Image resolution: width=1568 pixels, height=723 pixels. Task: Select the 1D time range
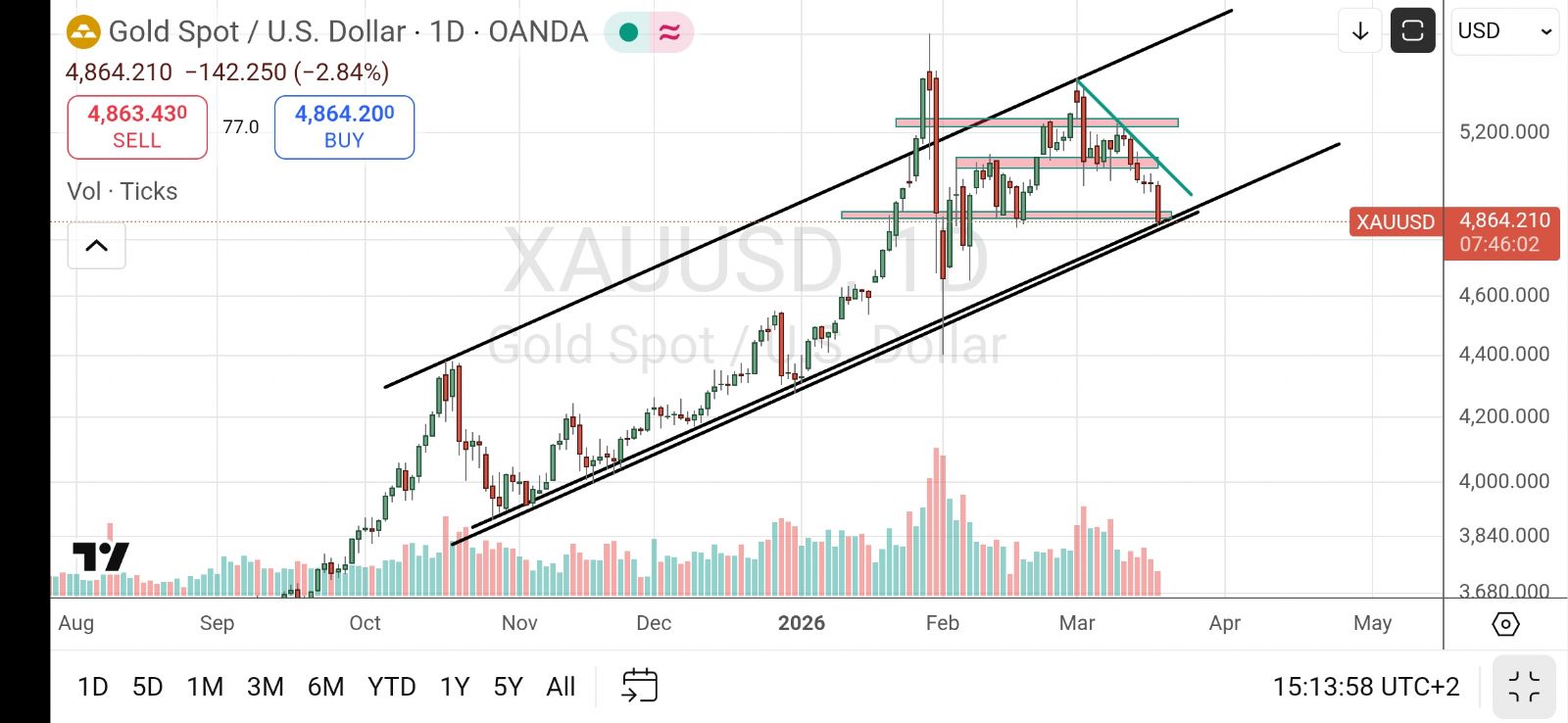tap(93, 687)
